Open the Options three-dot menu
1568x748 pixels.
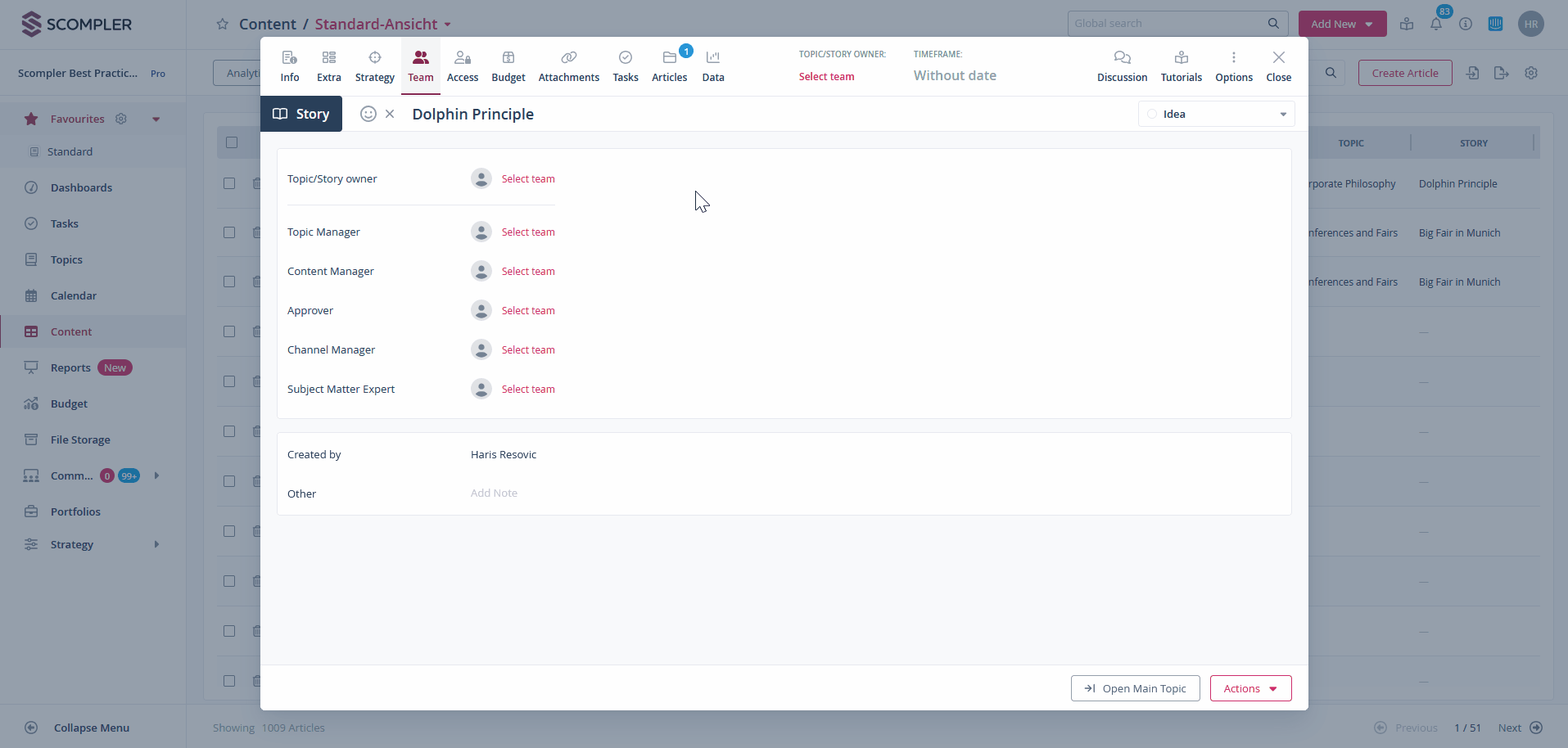pyautogui.click(x=1233, y=58)
